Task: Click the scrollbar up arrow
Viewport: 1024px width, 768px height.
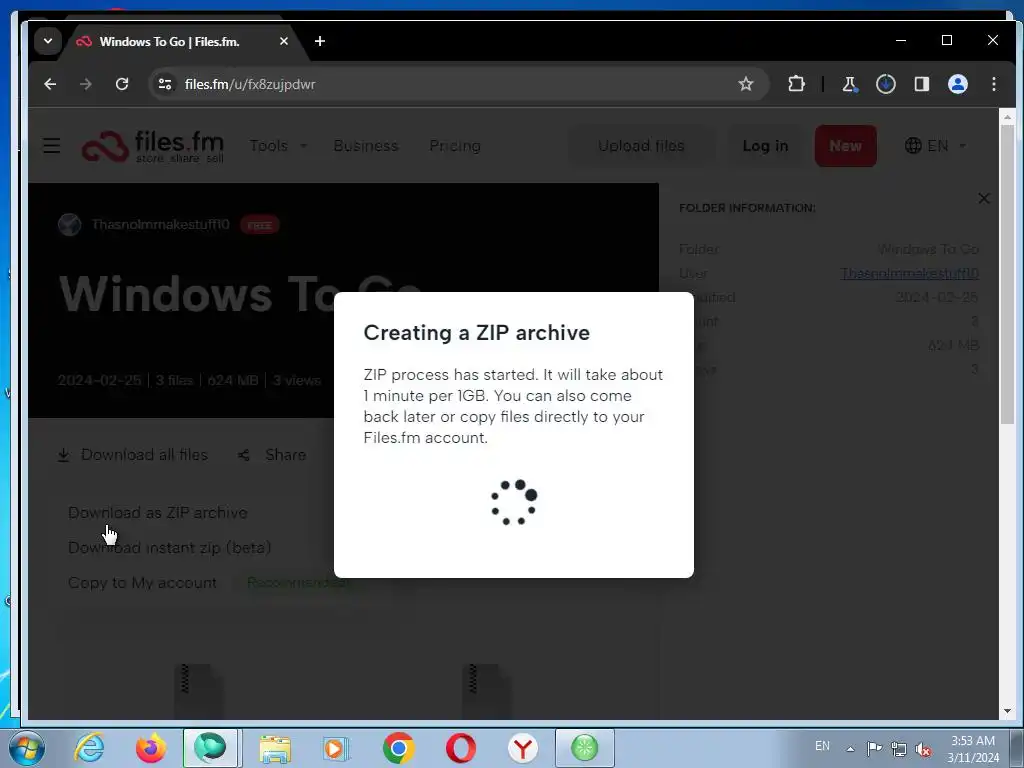Action: [1007, 117]
